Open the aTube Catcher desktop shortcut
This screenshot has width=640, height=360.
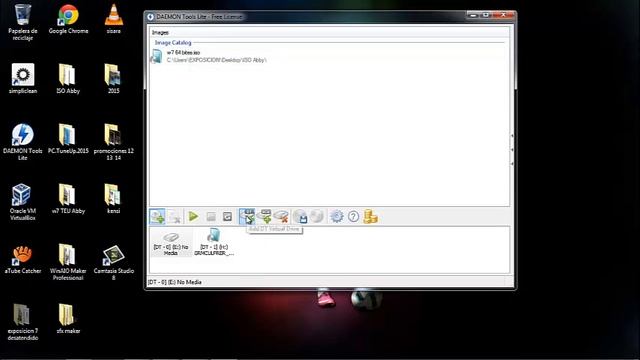point(22,259)
